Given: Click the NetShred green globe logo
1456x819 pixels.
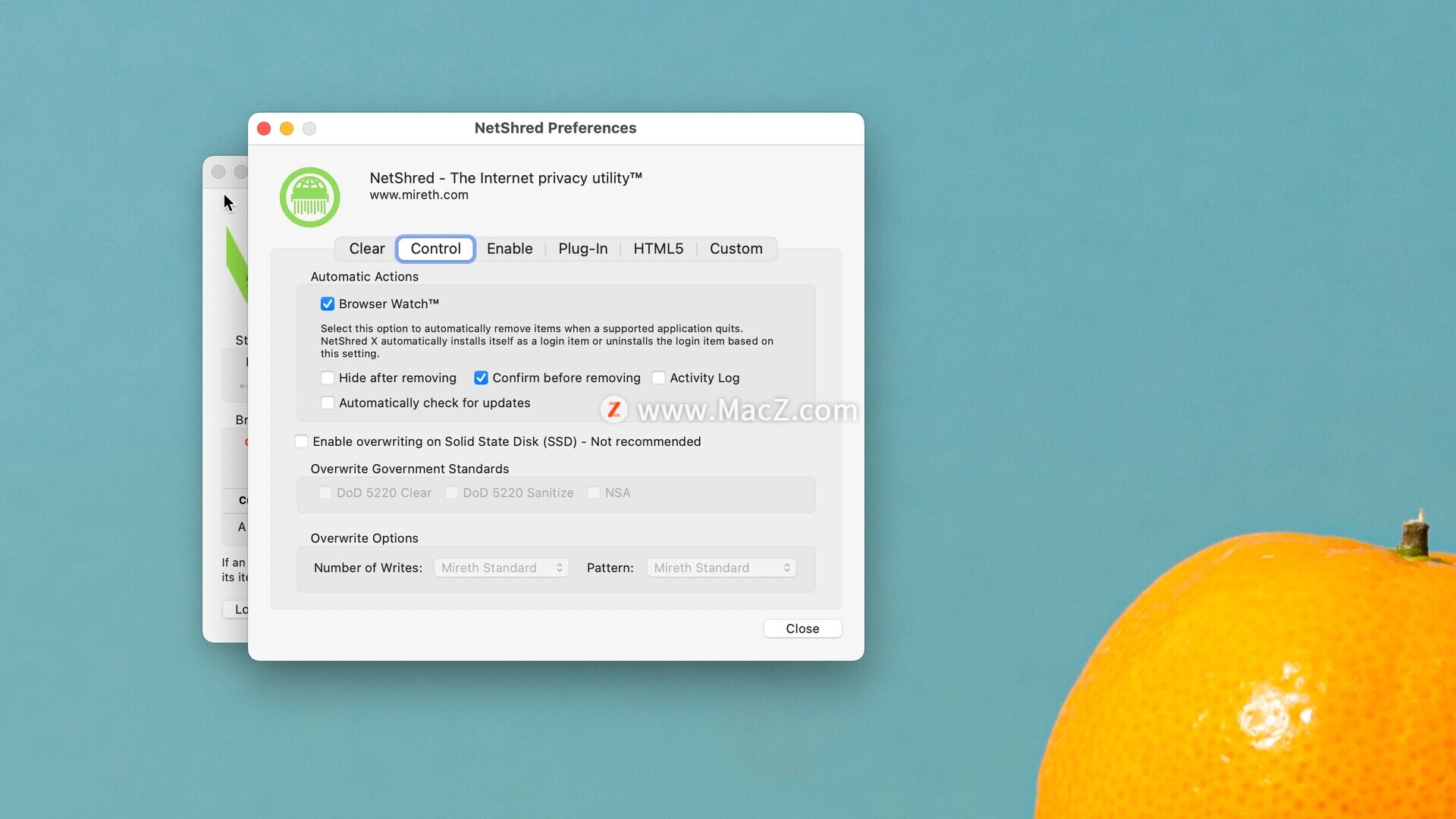Looking at the screenshot, I should click(x=309, y=197).
